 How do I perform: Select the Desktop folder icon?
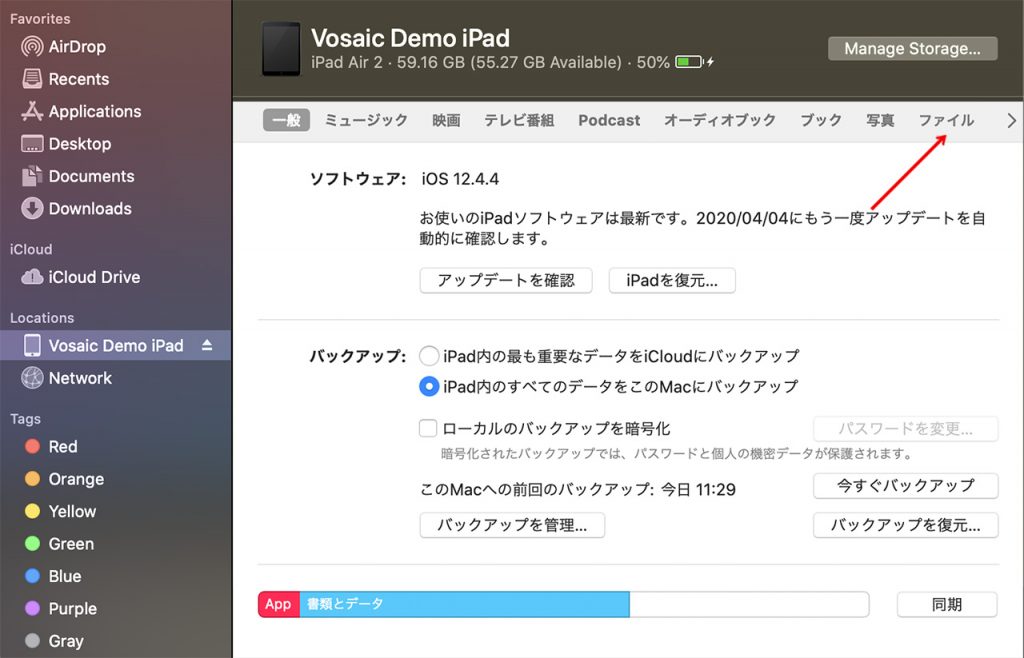pyautogui.click(x=32, y=144)
